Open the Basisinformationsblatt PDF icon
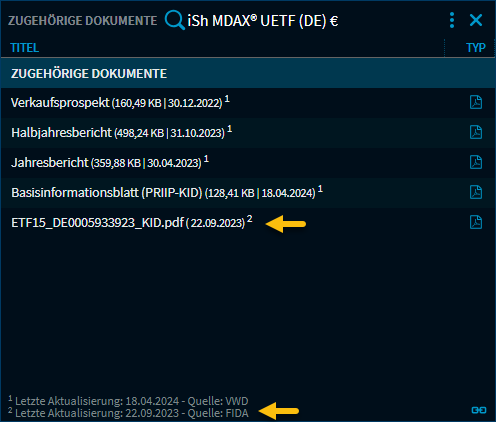The width and height of the screenshot is (496, 422). [x=476, y=192]
